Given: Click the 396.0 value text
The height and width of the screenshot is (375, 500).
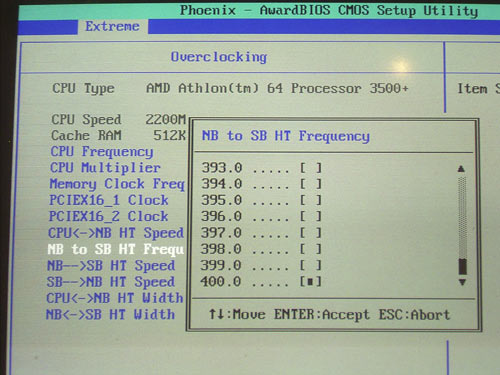Looking at the screenshot, I should tap(221, 216).
